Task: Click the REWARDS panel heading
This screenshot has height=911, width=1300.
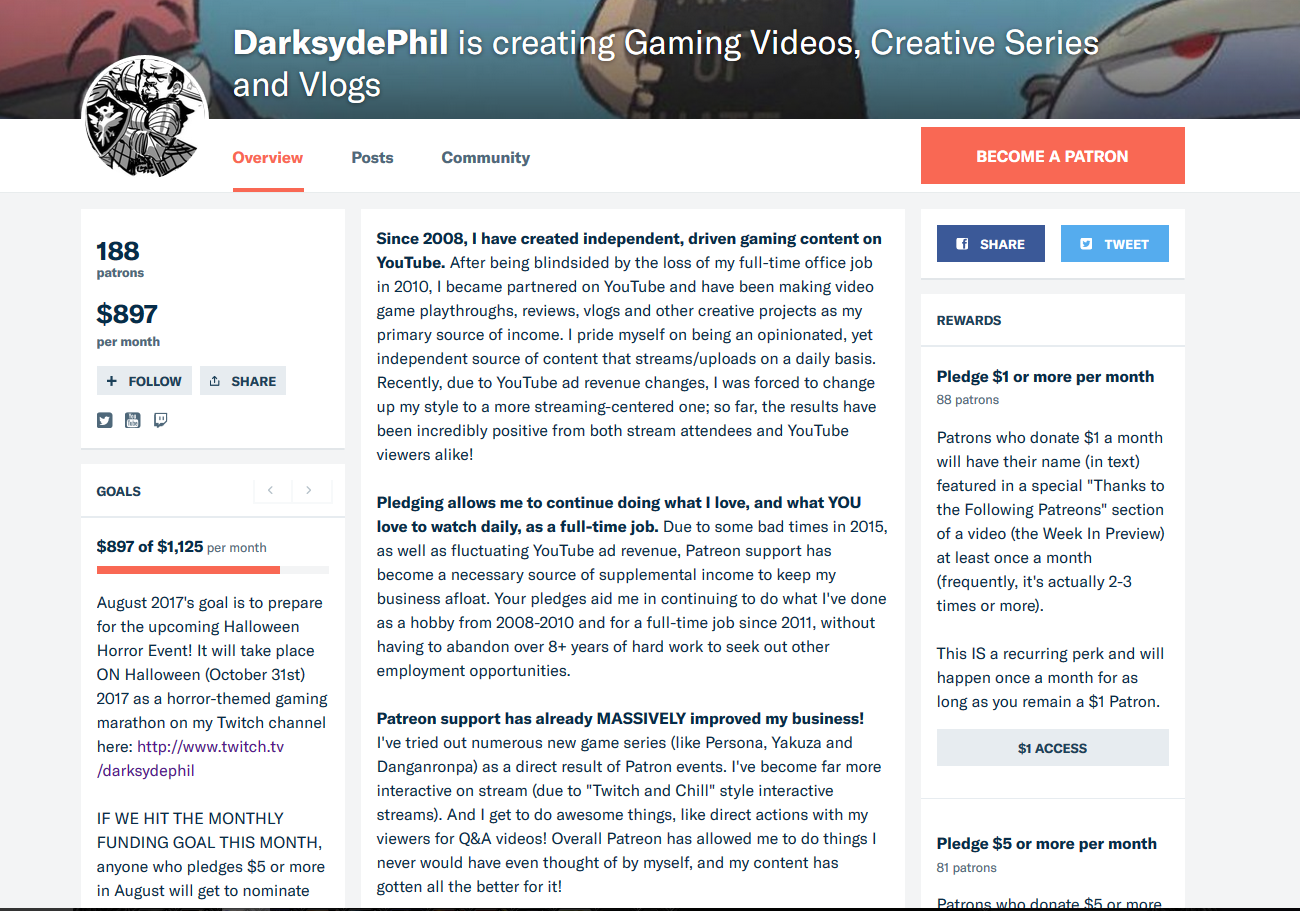Action: pyautogui.click(x=969, y=321)
